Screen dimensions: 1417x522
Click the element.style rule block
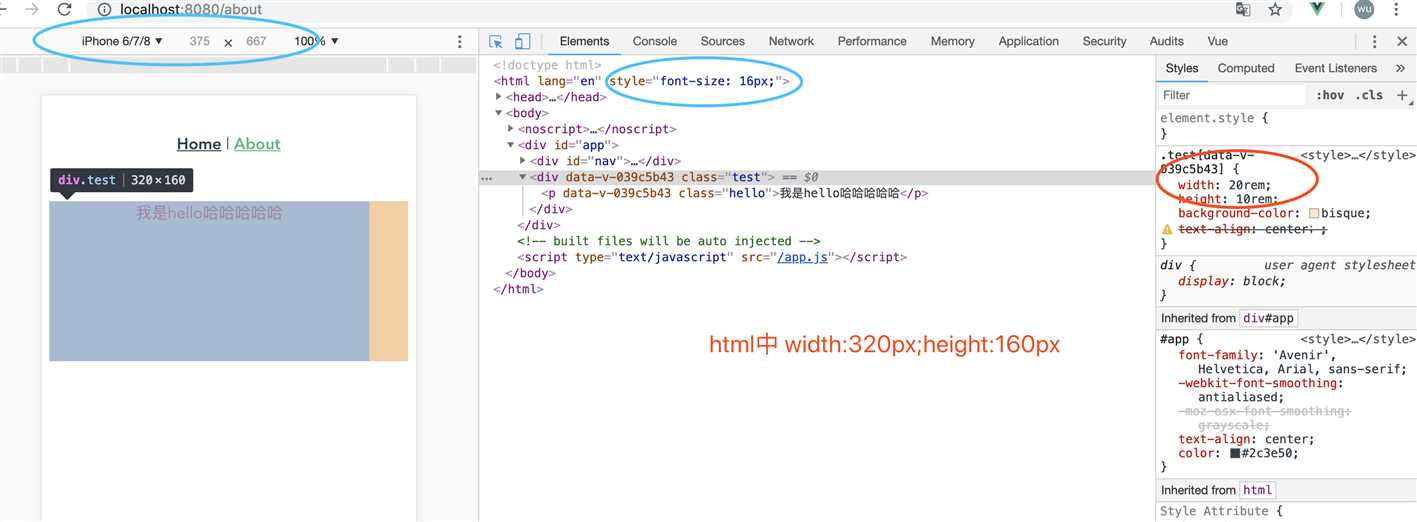[1287, 125]
